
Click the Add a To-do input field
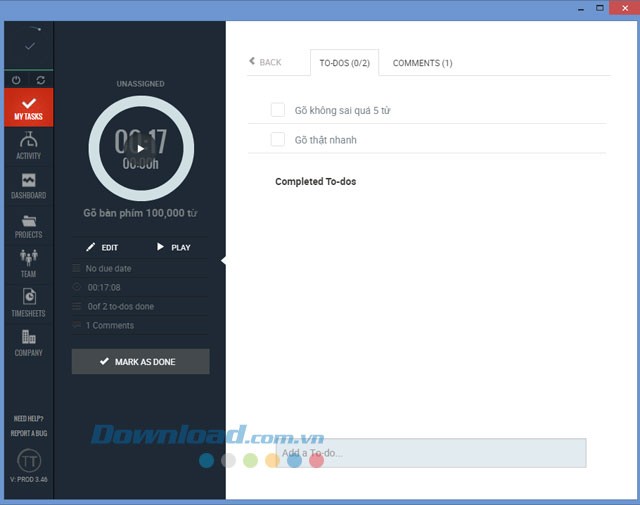[430, 453]
